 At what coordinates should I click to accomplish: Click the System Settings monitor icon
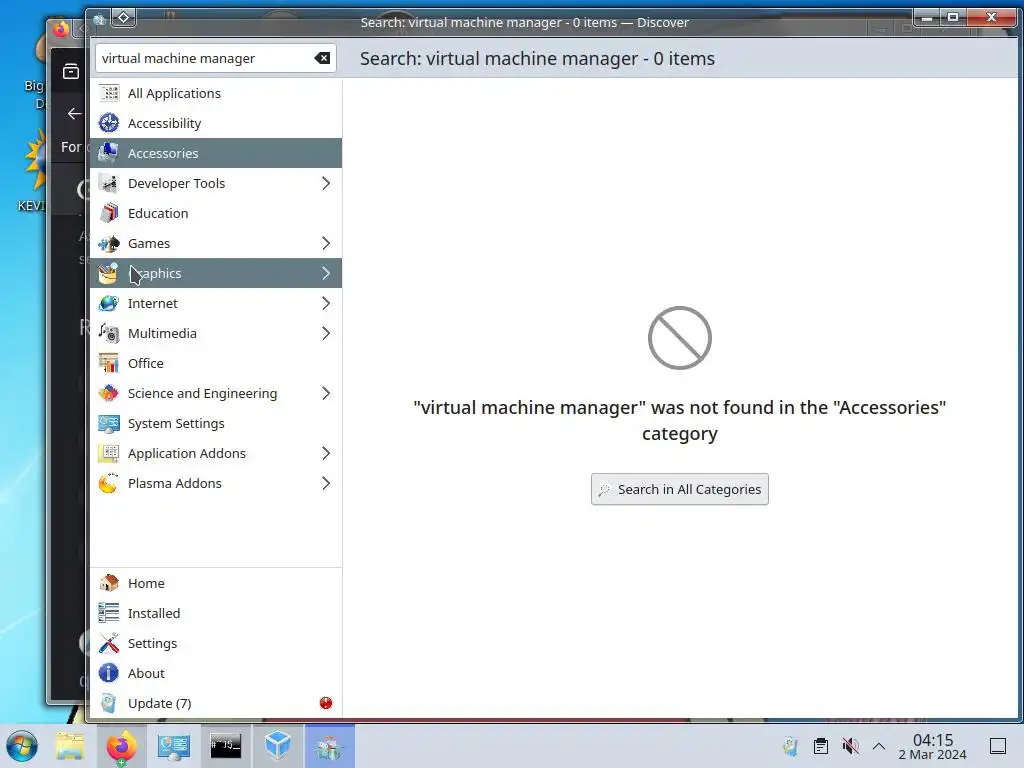point(109,424)
